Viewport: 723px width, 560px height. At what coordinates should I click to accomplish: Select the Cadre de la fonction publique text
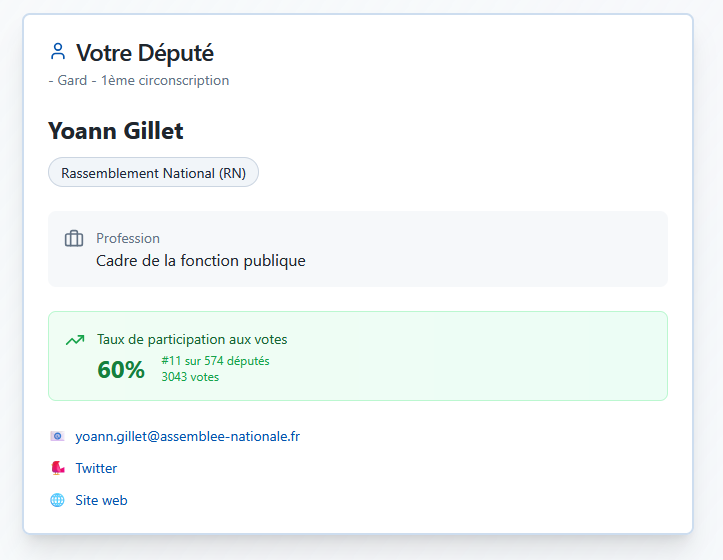[200, 261]
